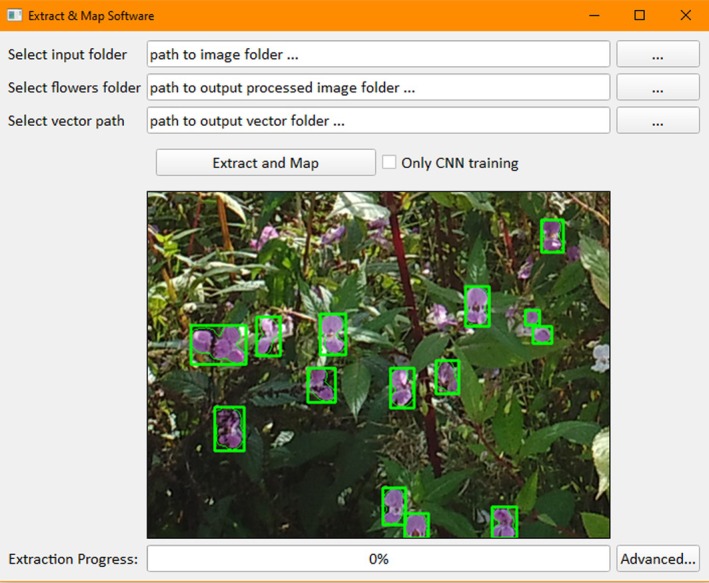The height and width of the screenshot is (583, 709).
Task: Enable the Only CNN training checkbox
Action: 389,162
